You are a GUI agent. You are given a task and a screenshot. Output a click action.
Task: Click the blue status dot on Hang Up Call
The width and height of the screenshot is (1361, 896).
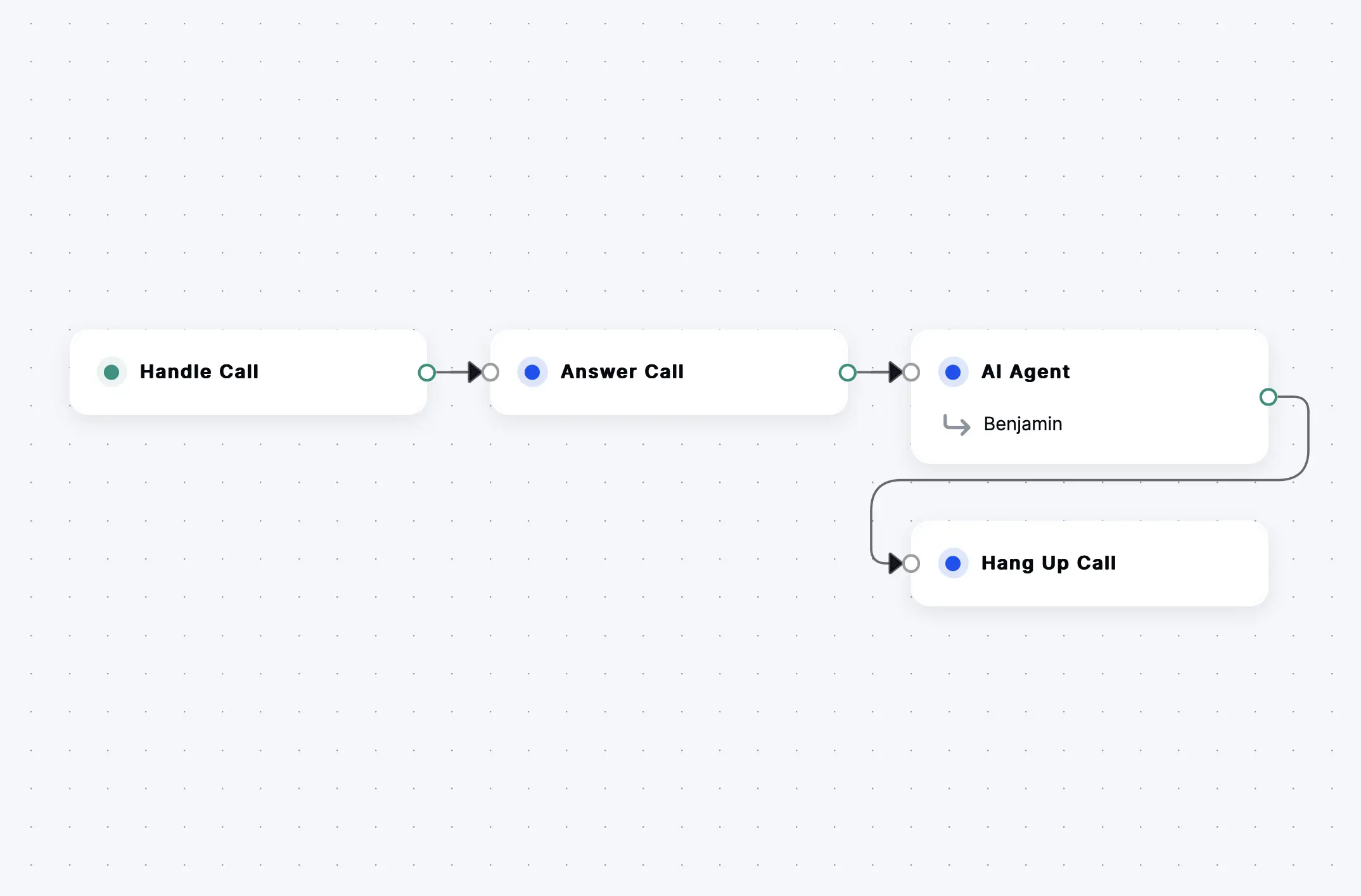pyautogui.click(x=952, y=563)
